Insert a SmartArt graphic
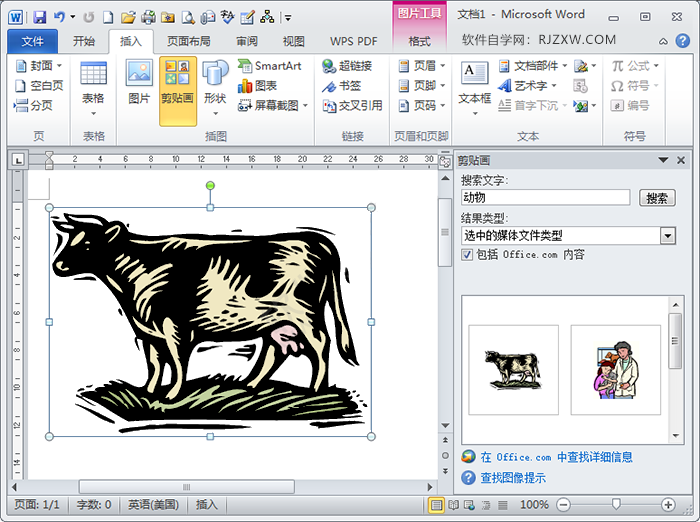The height and width of the screenshot is (522, 700). (269, 66)
